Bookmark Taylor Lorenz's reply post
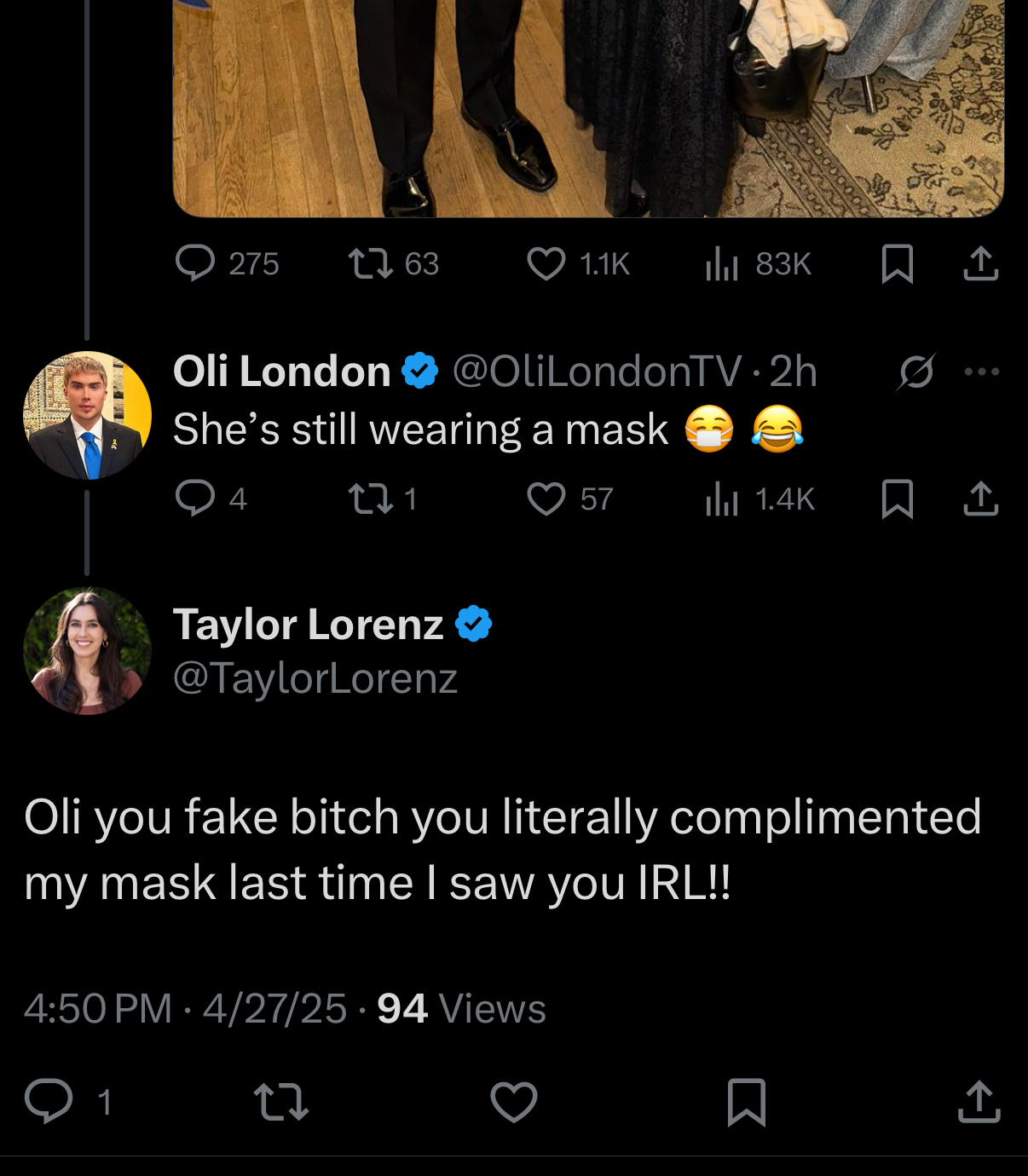The width and height of the screenshot is (1028, 1176). 747,1102
